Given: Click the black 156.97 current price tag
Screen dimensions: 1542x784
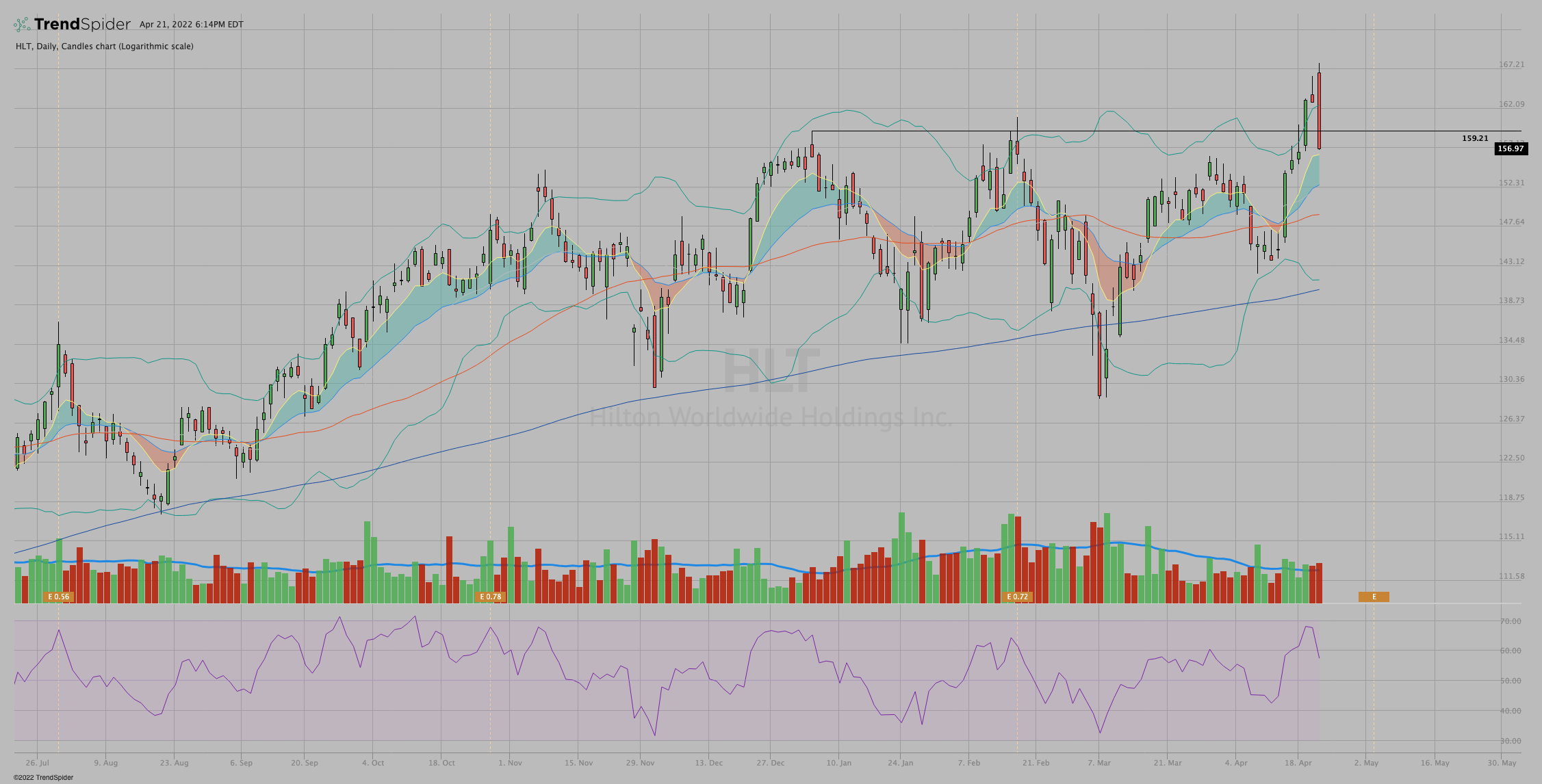Looking at the screenshot, I should (1511, 148).
